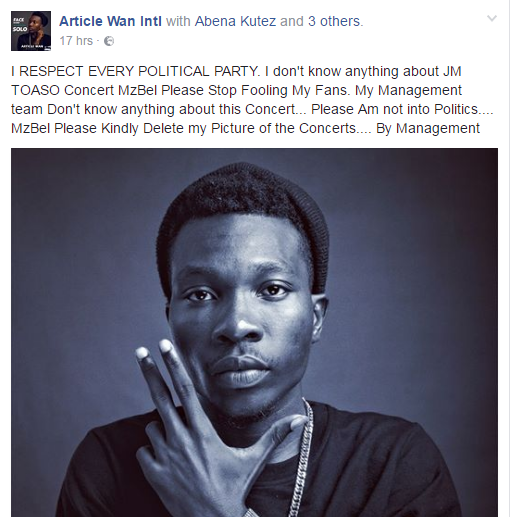Click the 'By Management' text ending the post
Image resolution: width=510 pixels, height=517 pixels.
point(428,128)
